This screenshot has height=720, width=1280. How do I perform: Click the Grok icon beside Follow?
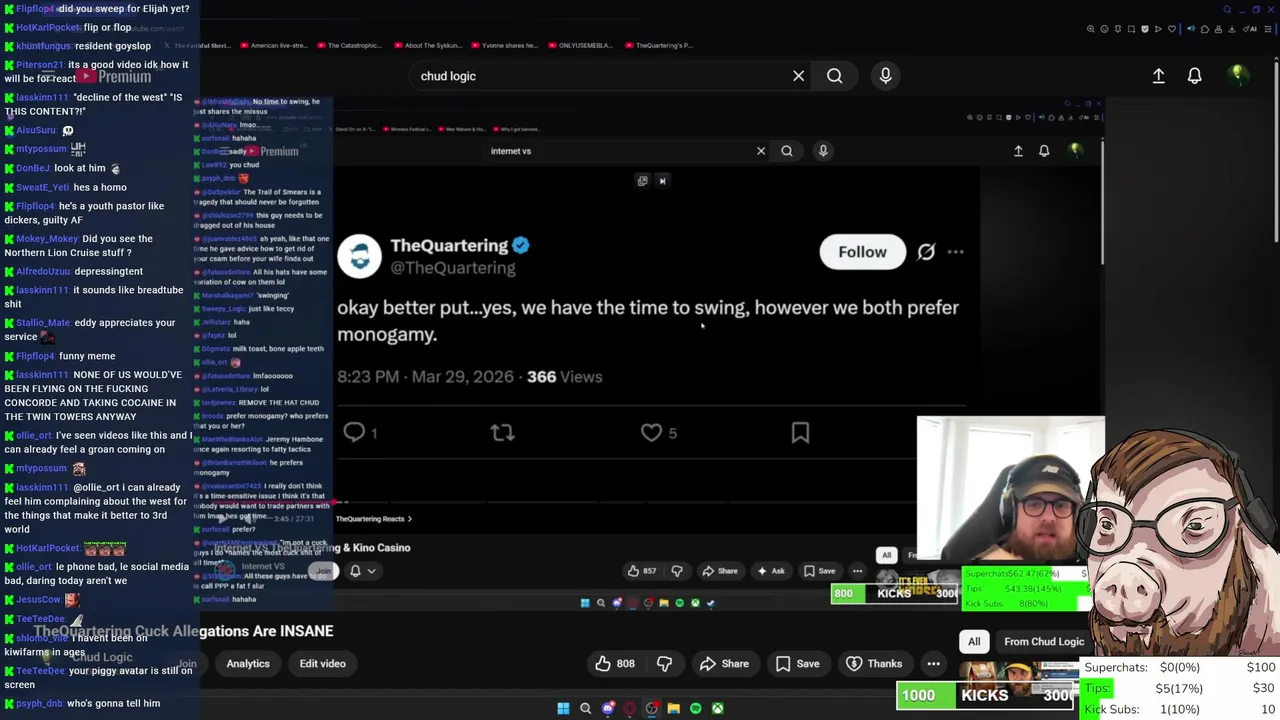926,252
